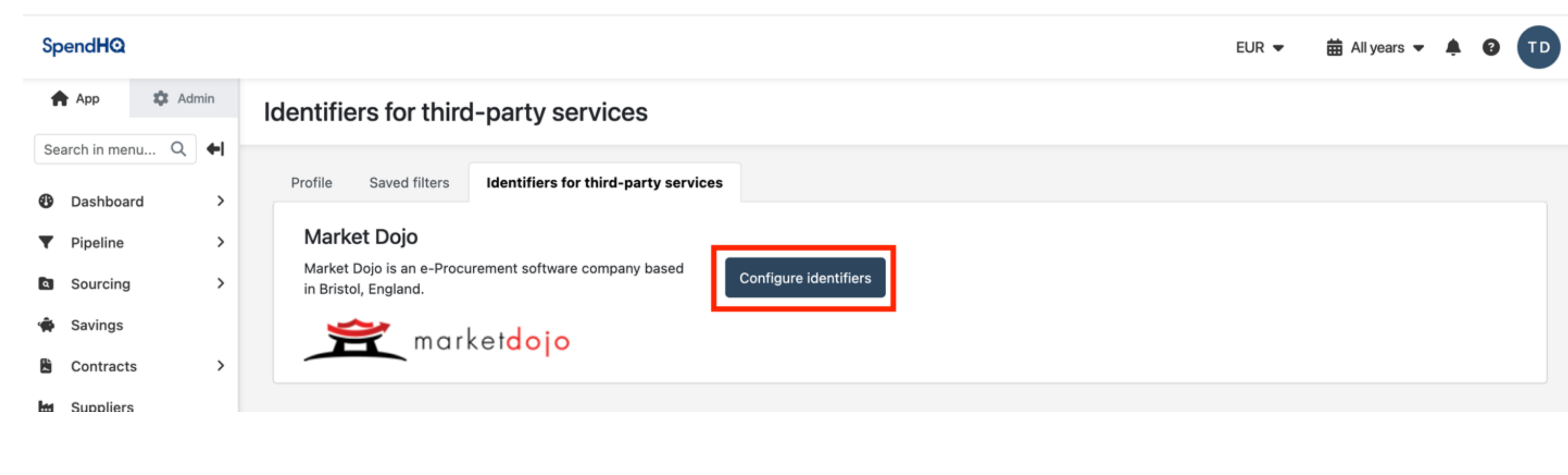Expand the Contracts menu chevron
1568x475 pixels.
point(220,365)
